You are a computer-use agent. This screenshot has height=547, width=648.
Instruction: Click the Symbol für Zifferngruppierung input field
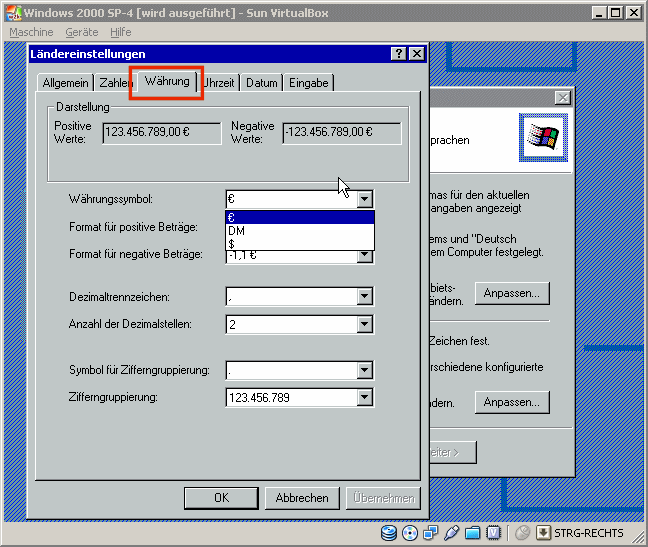click(290, 371)
